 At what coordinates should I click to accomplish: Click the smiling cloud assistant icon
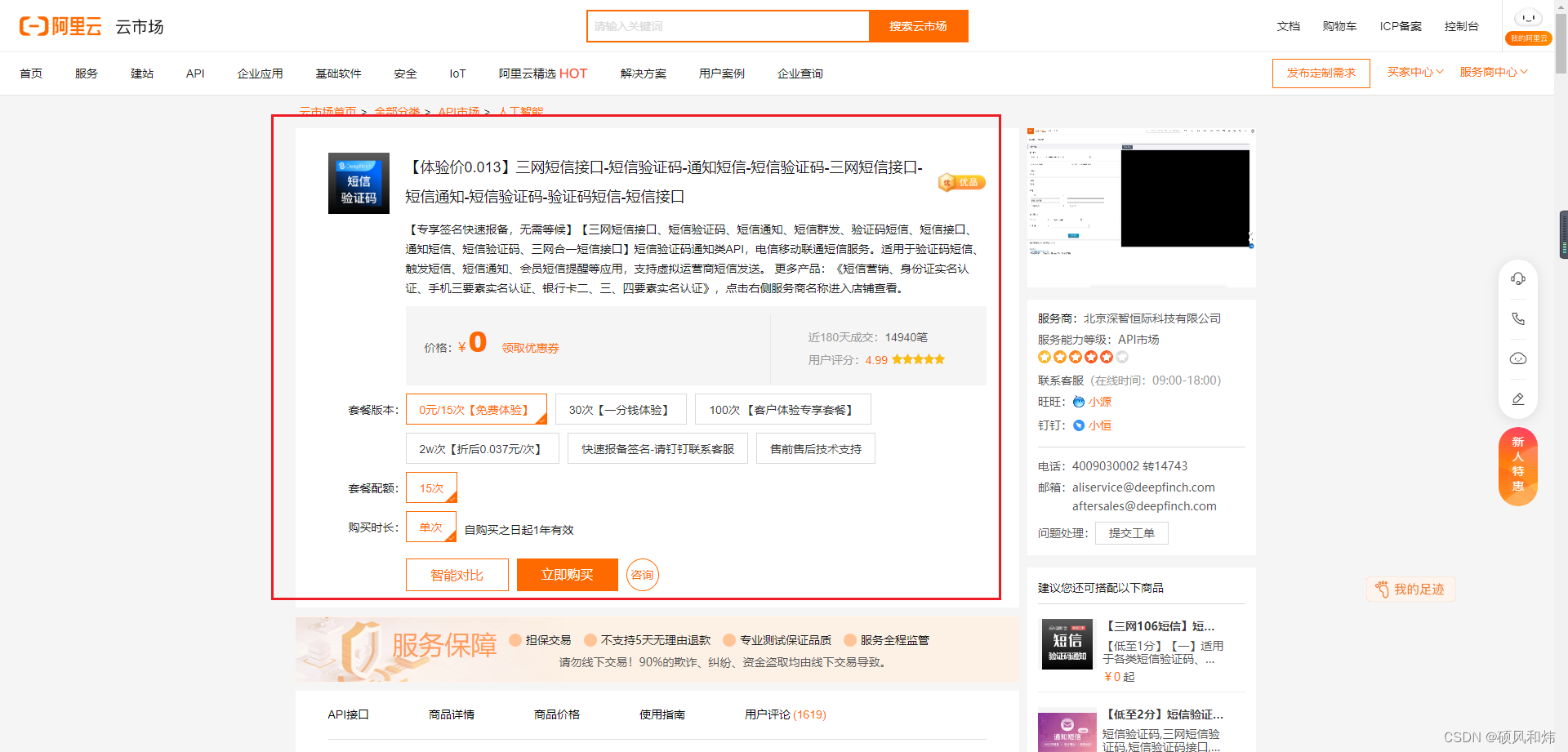(x=1518, y=358)
